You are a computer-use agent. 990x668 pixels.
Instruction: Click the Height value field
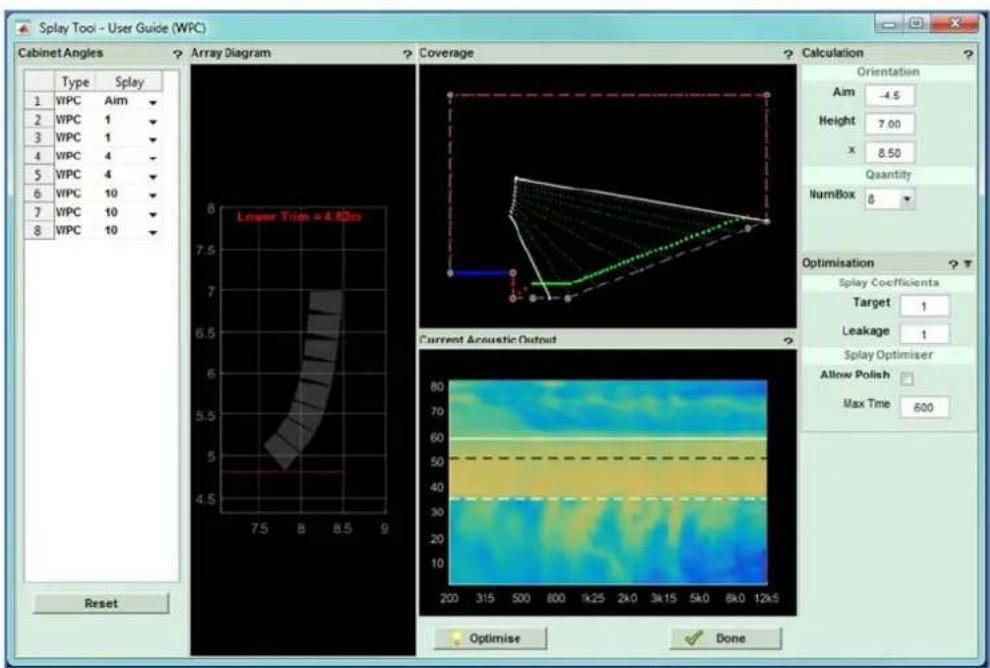[x=889, y=124]
